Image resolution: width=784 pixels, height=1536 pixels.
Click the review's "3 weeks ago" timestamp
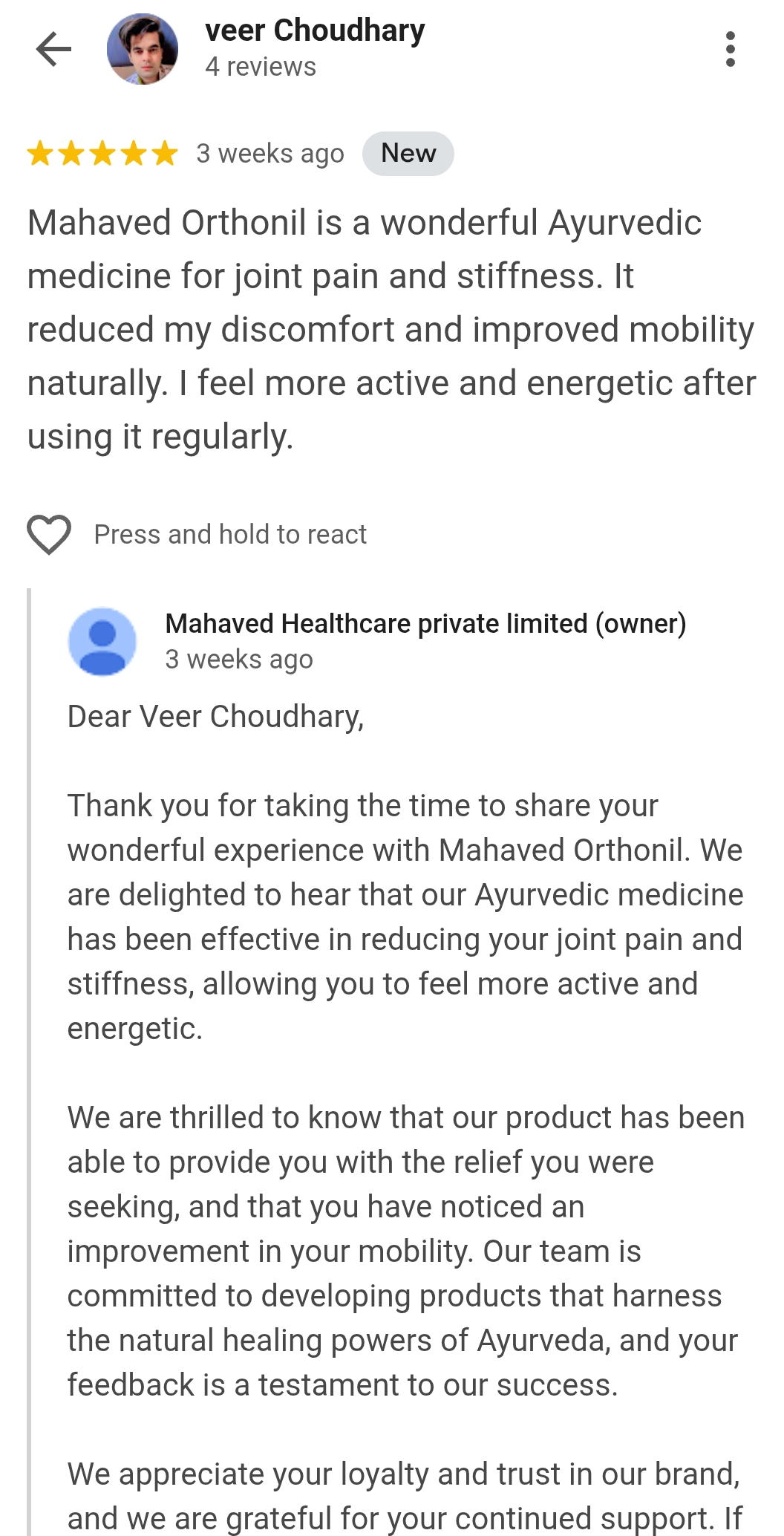(x=270, y=154)
